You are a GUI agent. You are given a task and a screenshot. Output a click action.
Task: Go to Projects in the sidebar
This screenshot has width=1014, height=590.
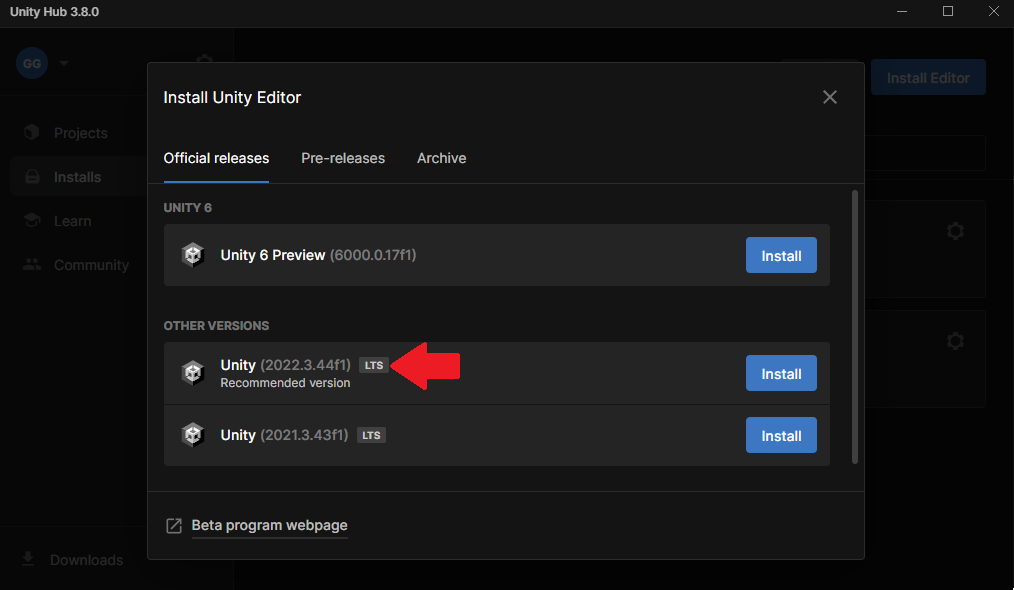tap(81, 133)
